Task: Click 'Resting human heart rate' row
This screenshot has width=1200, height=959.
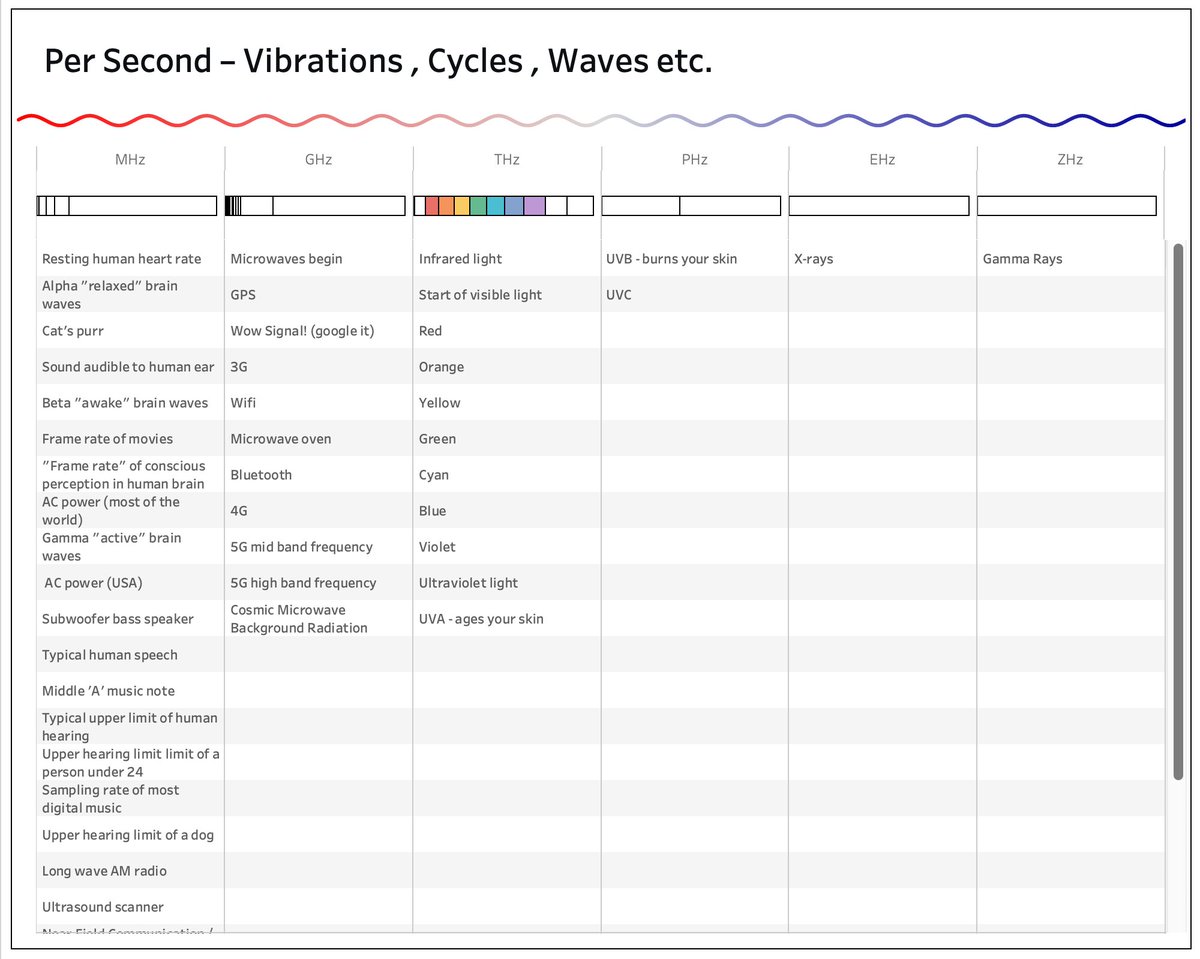Action: point(121,259)
